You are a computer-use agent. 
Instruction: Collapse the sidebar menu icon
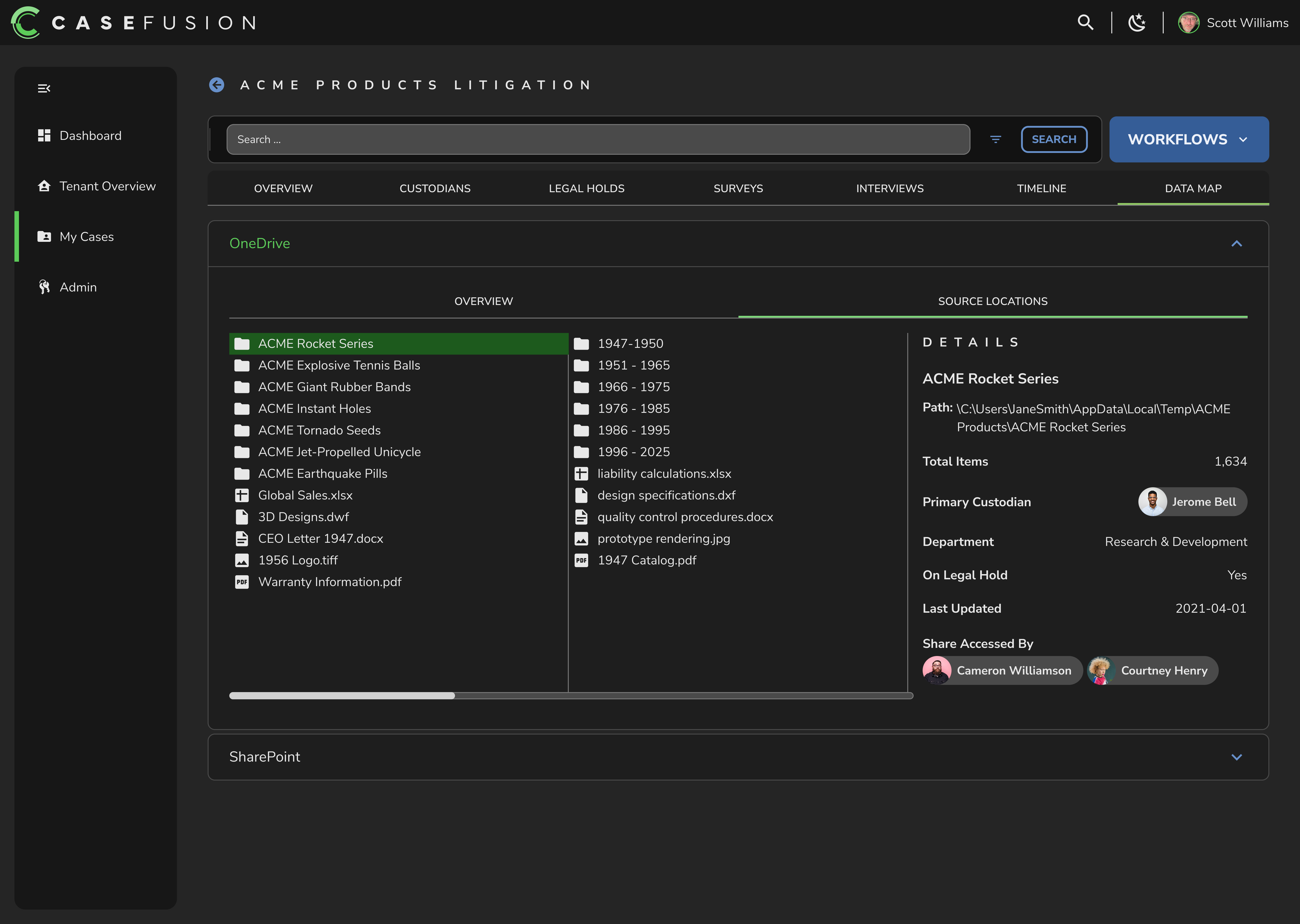[44, 88]
